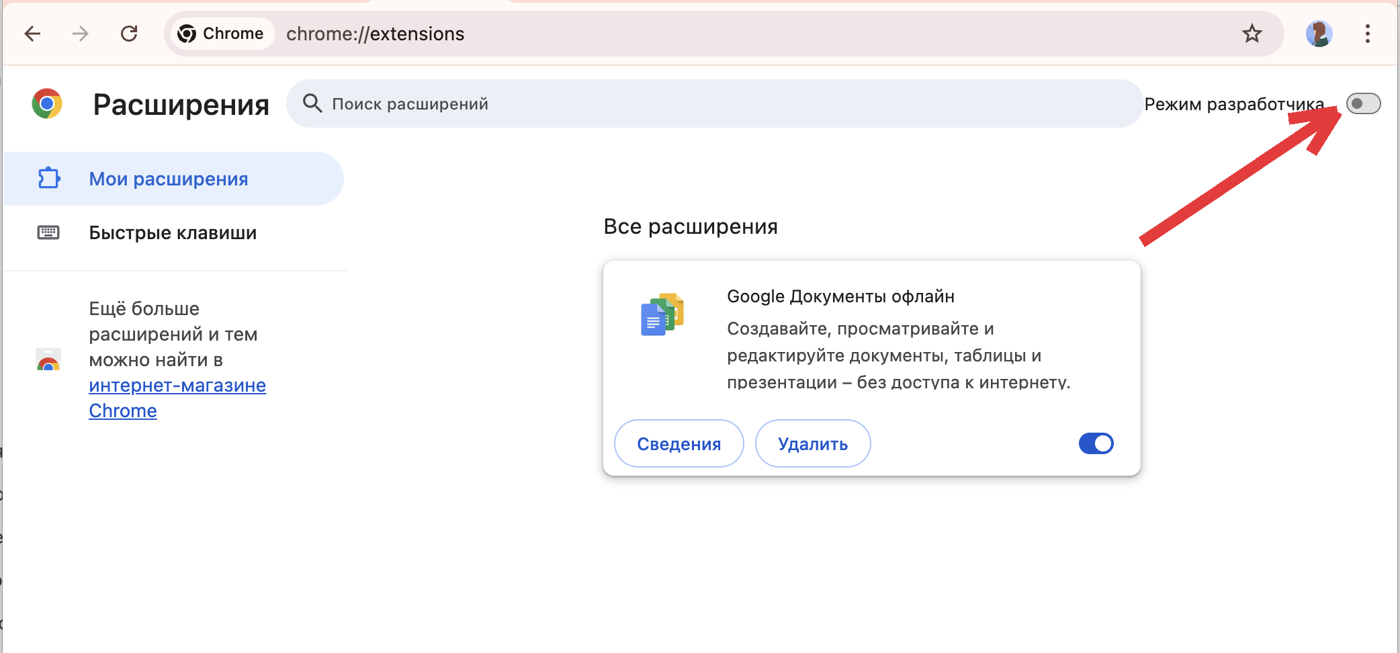
Task: Open Быстрые клавиши in the sidebar
Action: 172,233
